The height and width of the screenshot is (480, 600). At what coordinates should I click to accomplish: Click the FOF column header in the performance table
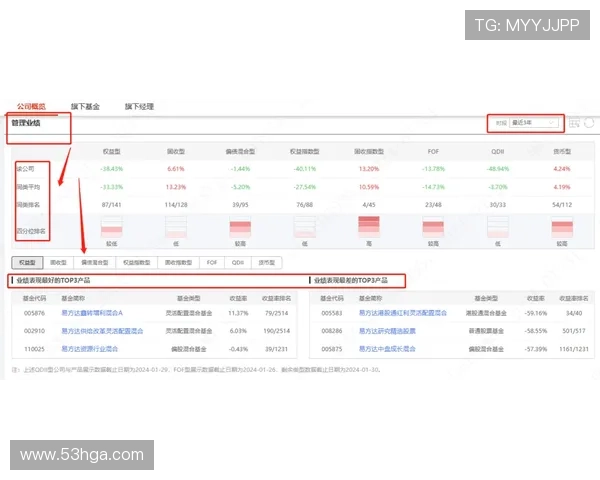click(433, 152)
